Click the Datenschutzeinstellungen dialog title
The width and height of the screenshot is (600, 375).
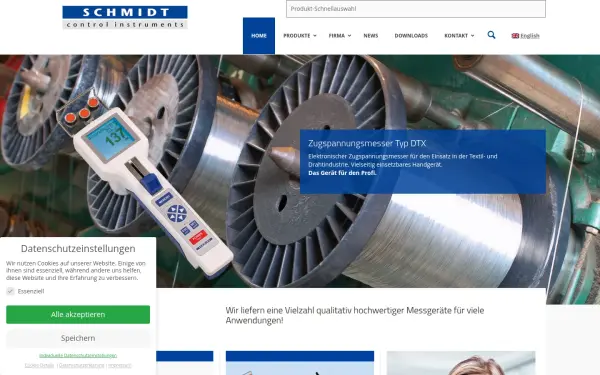click(78, 249)
